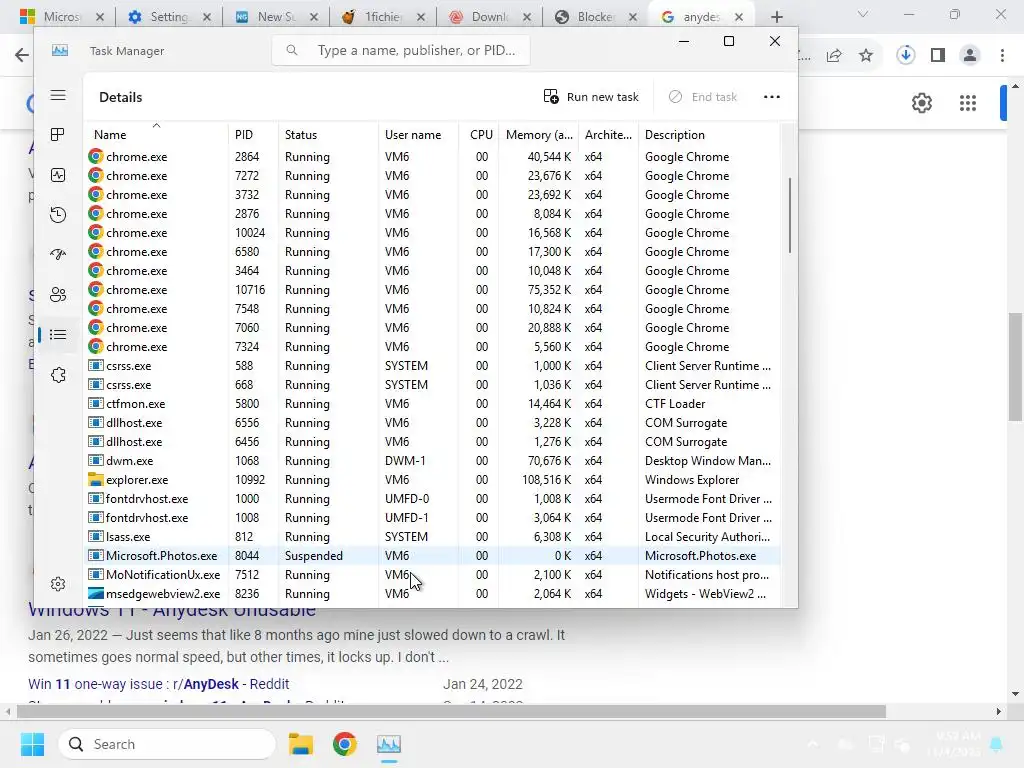Sort by Name column header
This screenshot has height=768, width=1024.
pos(155,135)
